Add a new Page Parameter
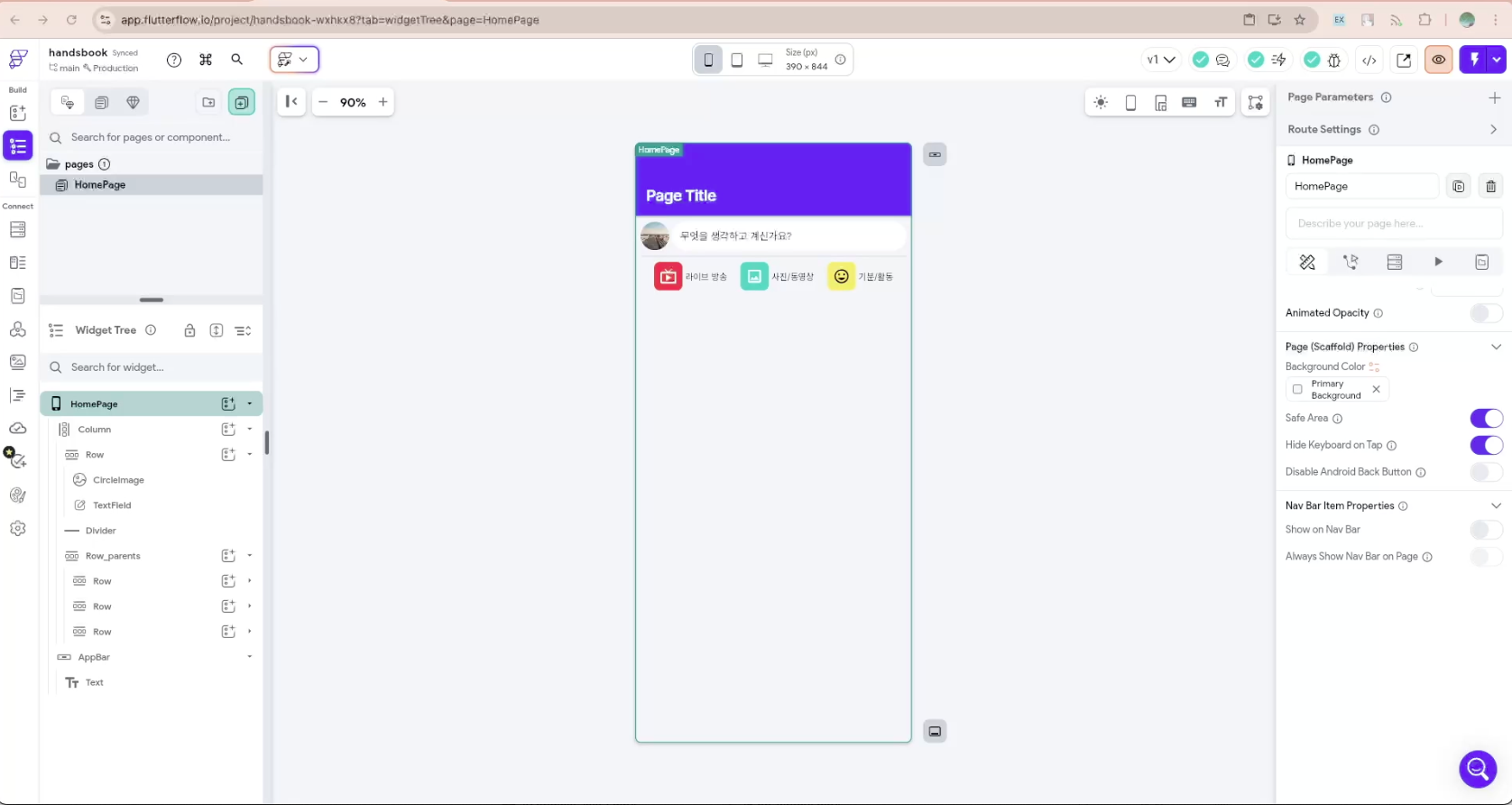Screen dimensions: 1512x805 click(x=1495, y=97)
